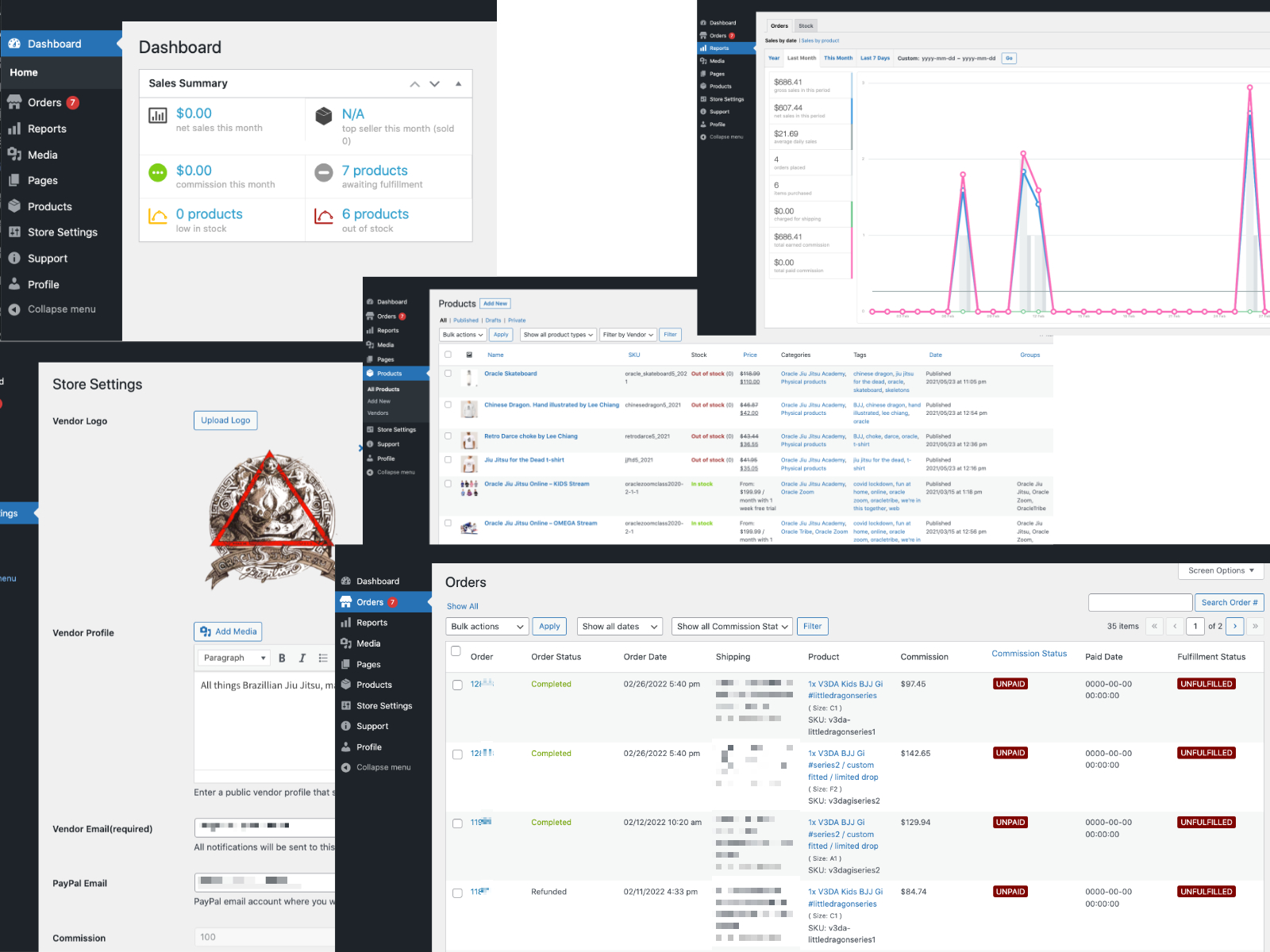Screen dimensions: 1270x952
Task: Toggle bold formatting in Vendor Profile editor
Action: (x=282, y=658)
